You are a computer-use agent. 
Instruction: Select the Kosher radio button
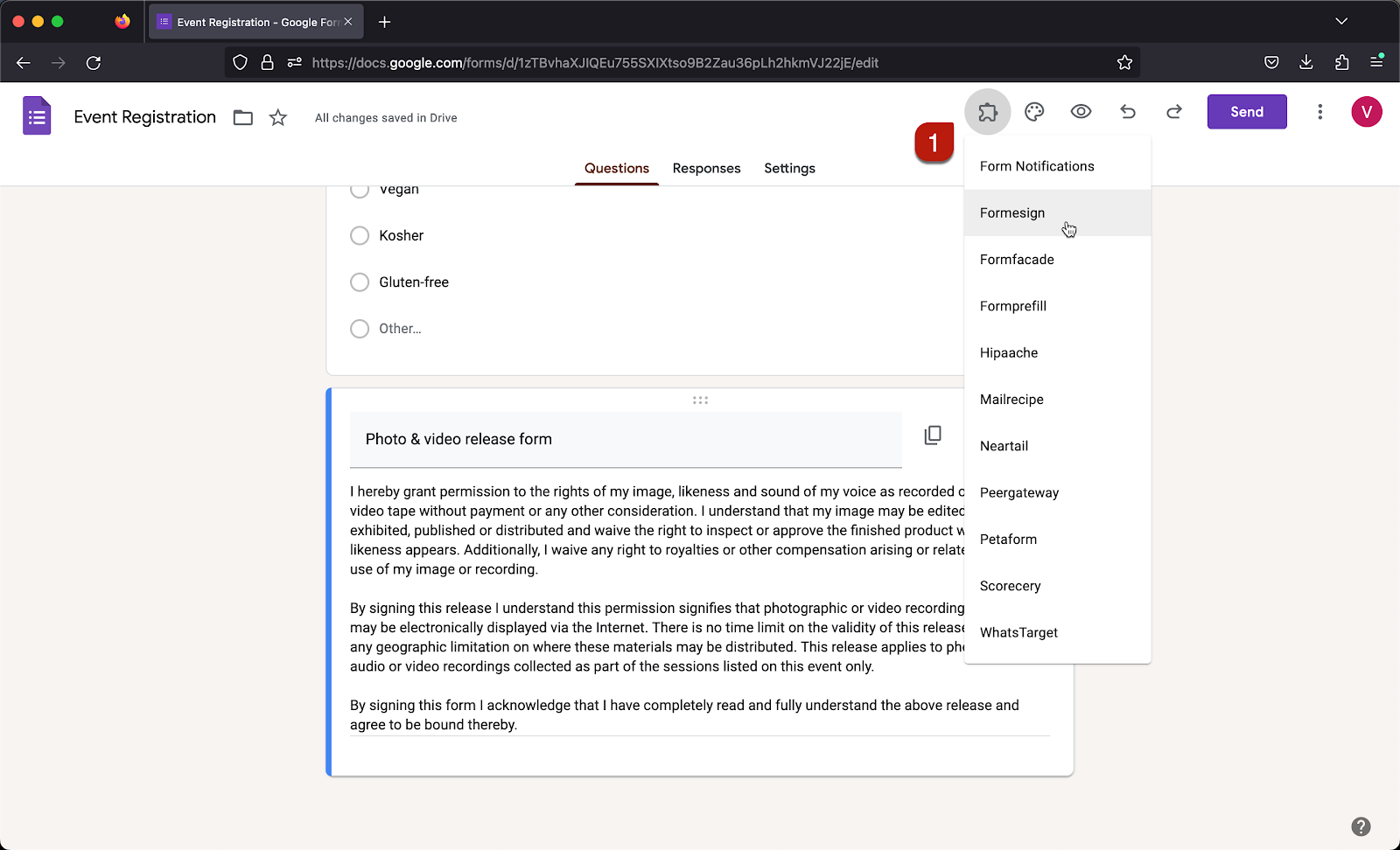click(359, 235)
